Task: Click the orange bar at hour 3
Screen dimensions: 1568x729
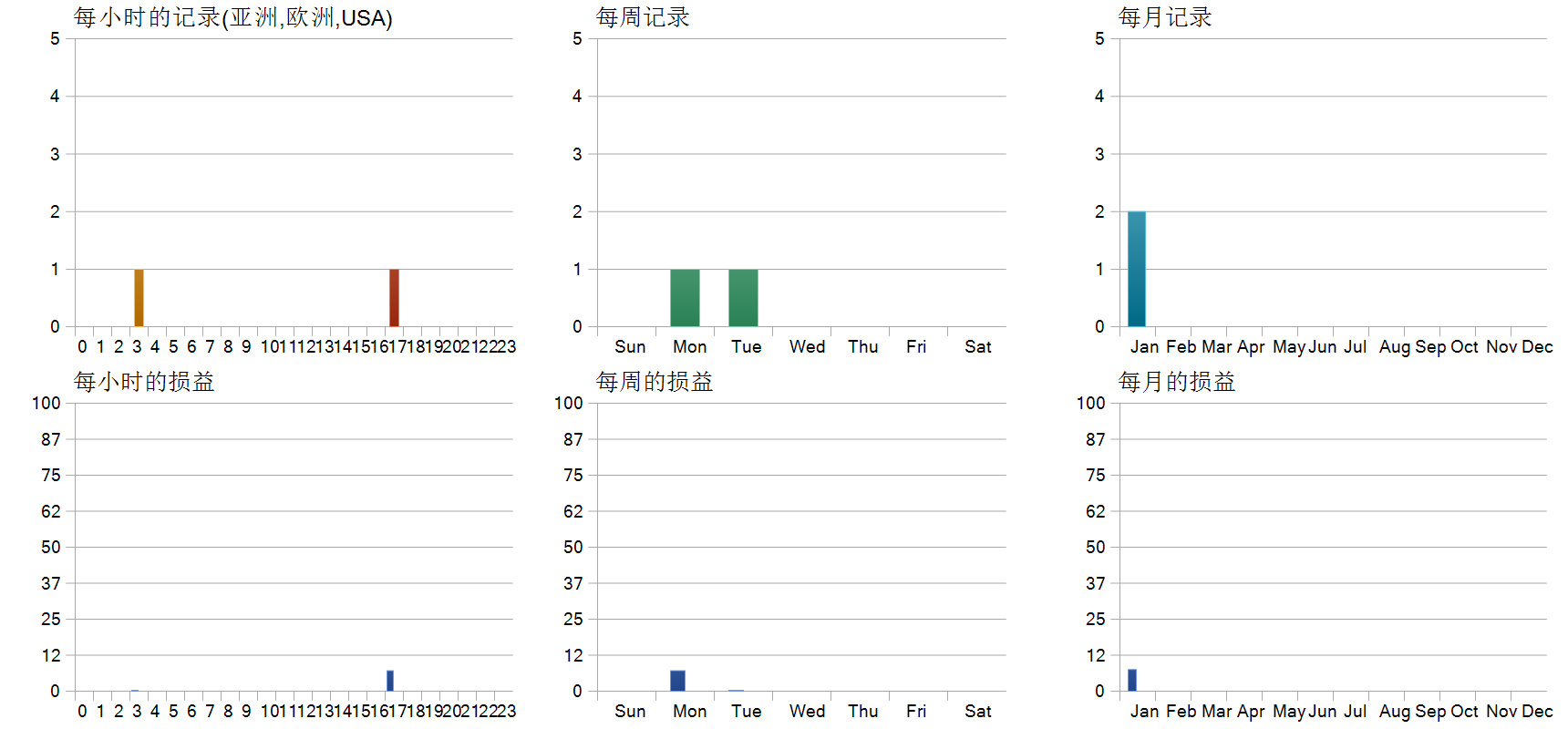Action: 139,298
